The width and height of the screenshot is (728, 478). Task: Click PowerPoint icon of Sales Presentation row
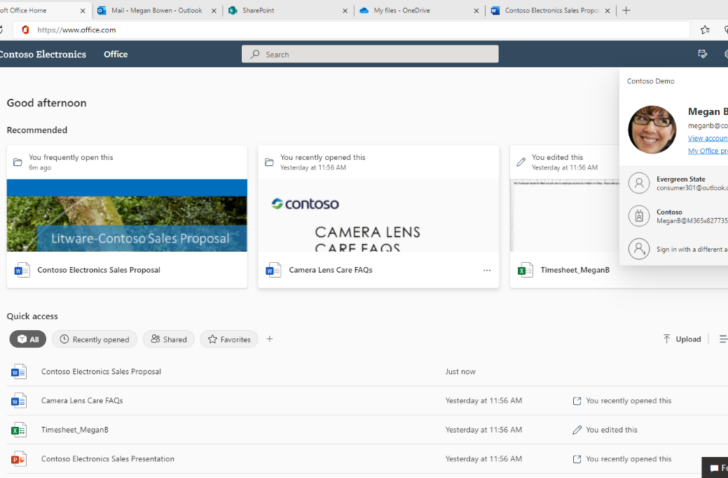(x=19, y=459)
